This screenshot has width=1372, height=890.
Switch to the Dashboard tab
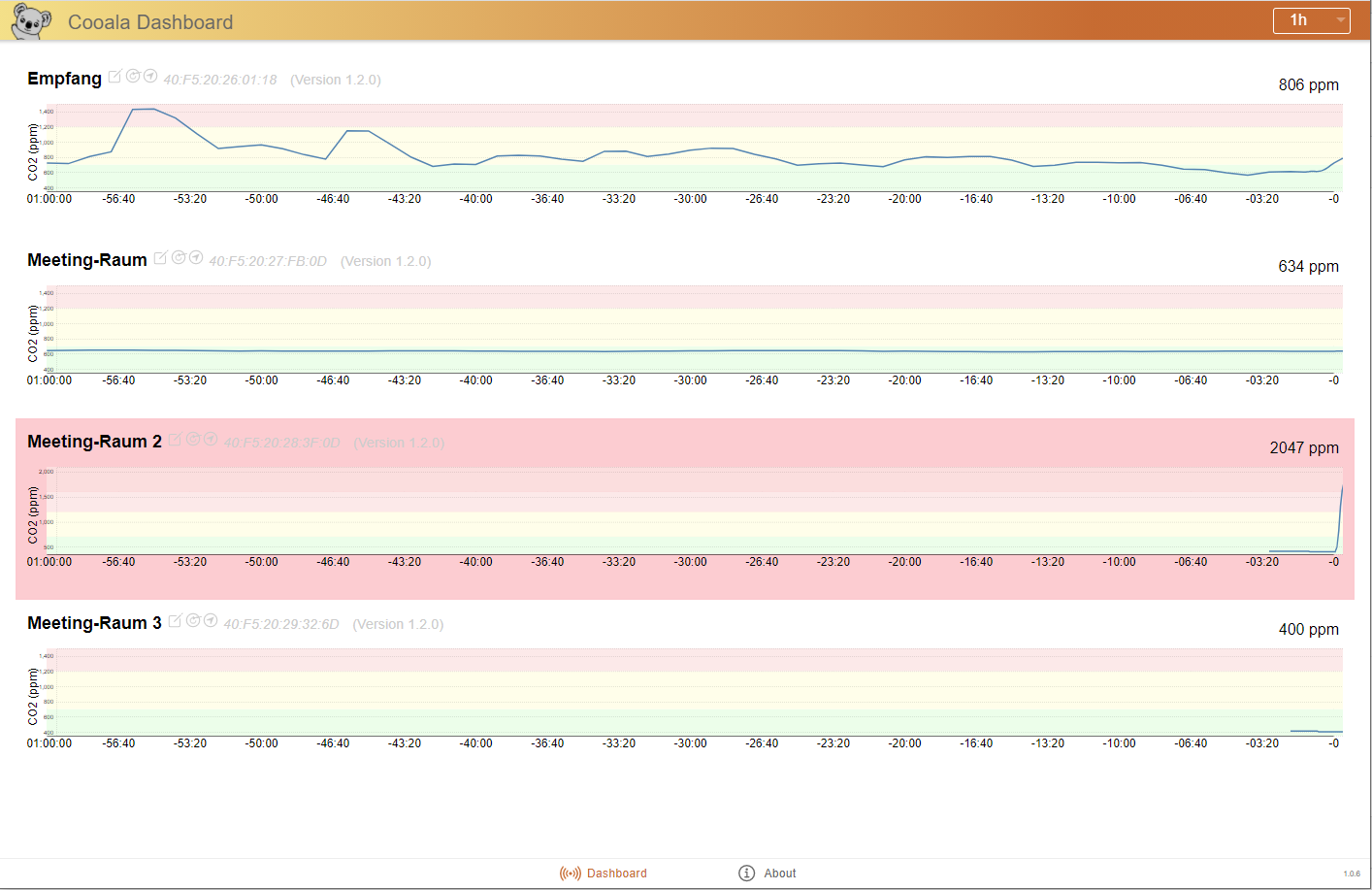click(x=604, y=874)
